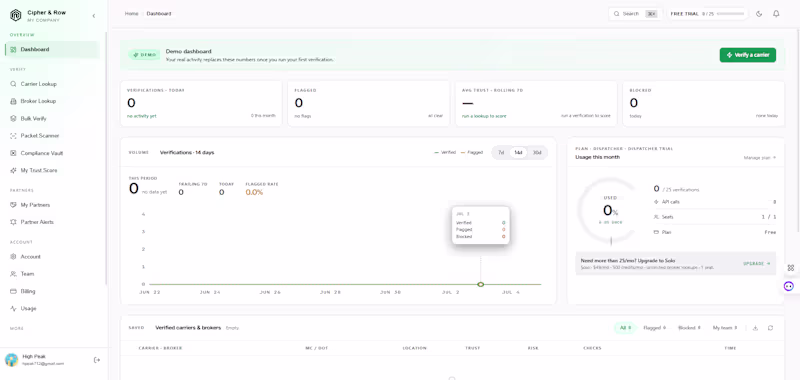Toggle the Flagged legend series
Screen dimensions: 800x380
point(472,153)
